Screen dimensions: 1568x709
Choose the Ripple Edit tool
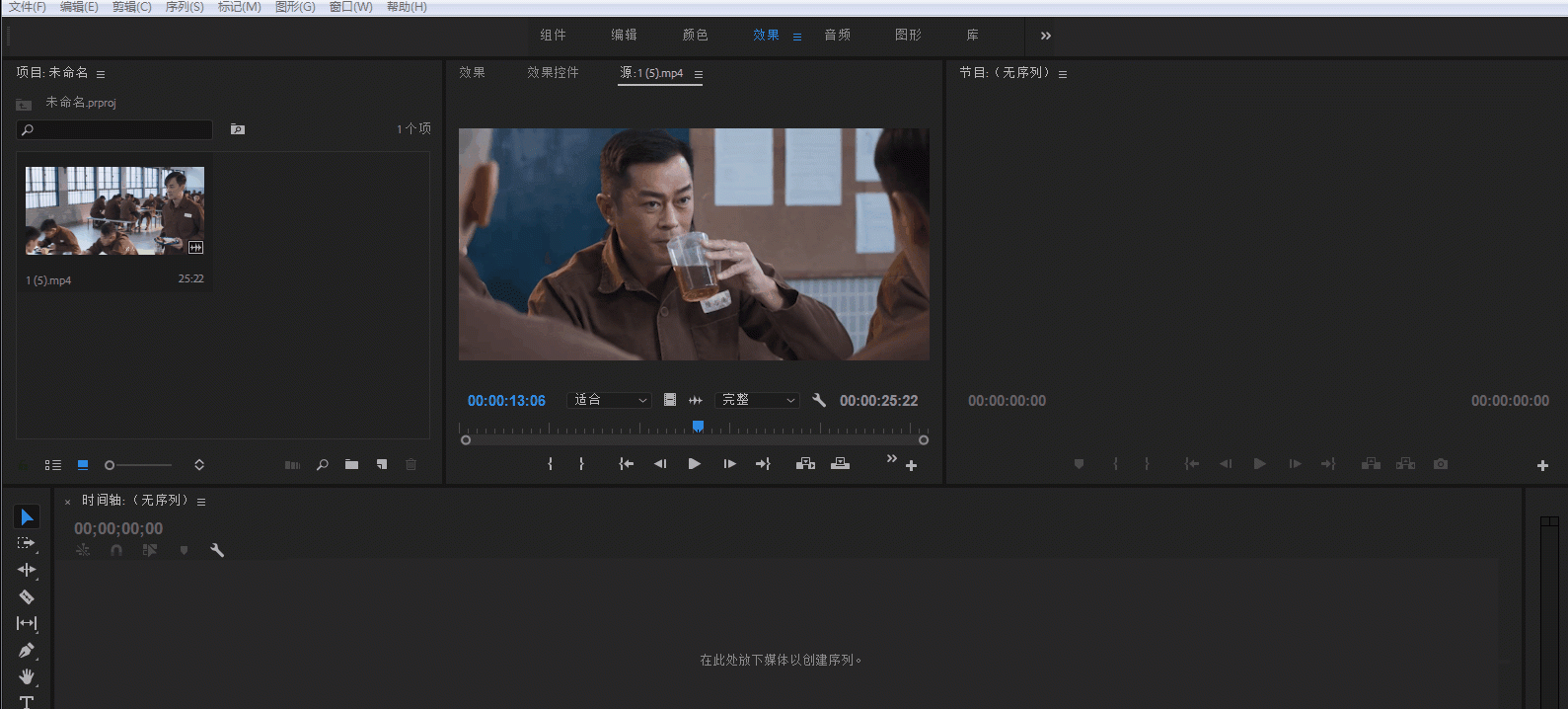27,570
